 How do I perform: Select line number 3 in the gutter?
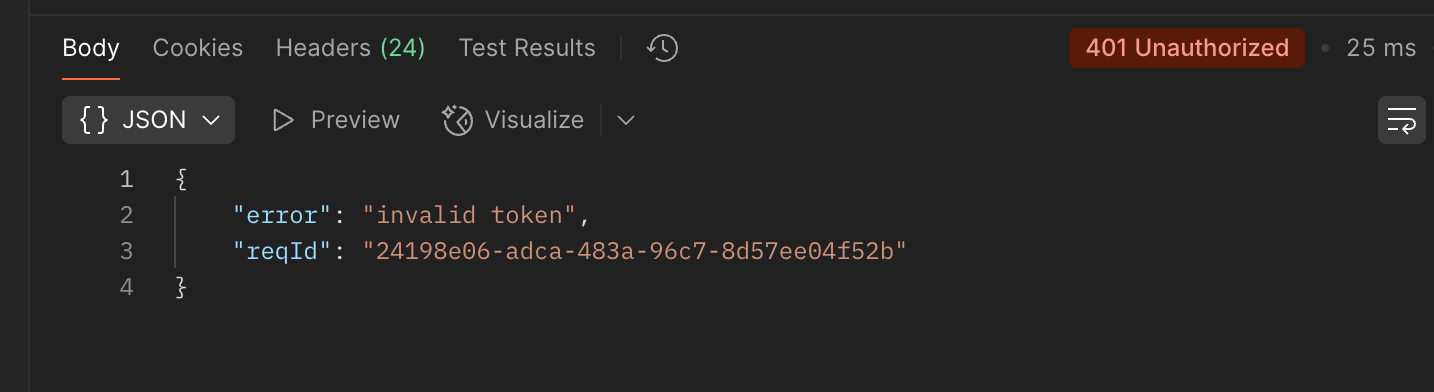click(126, 251)
